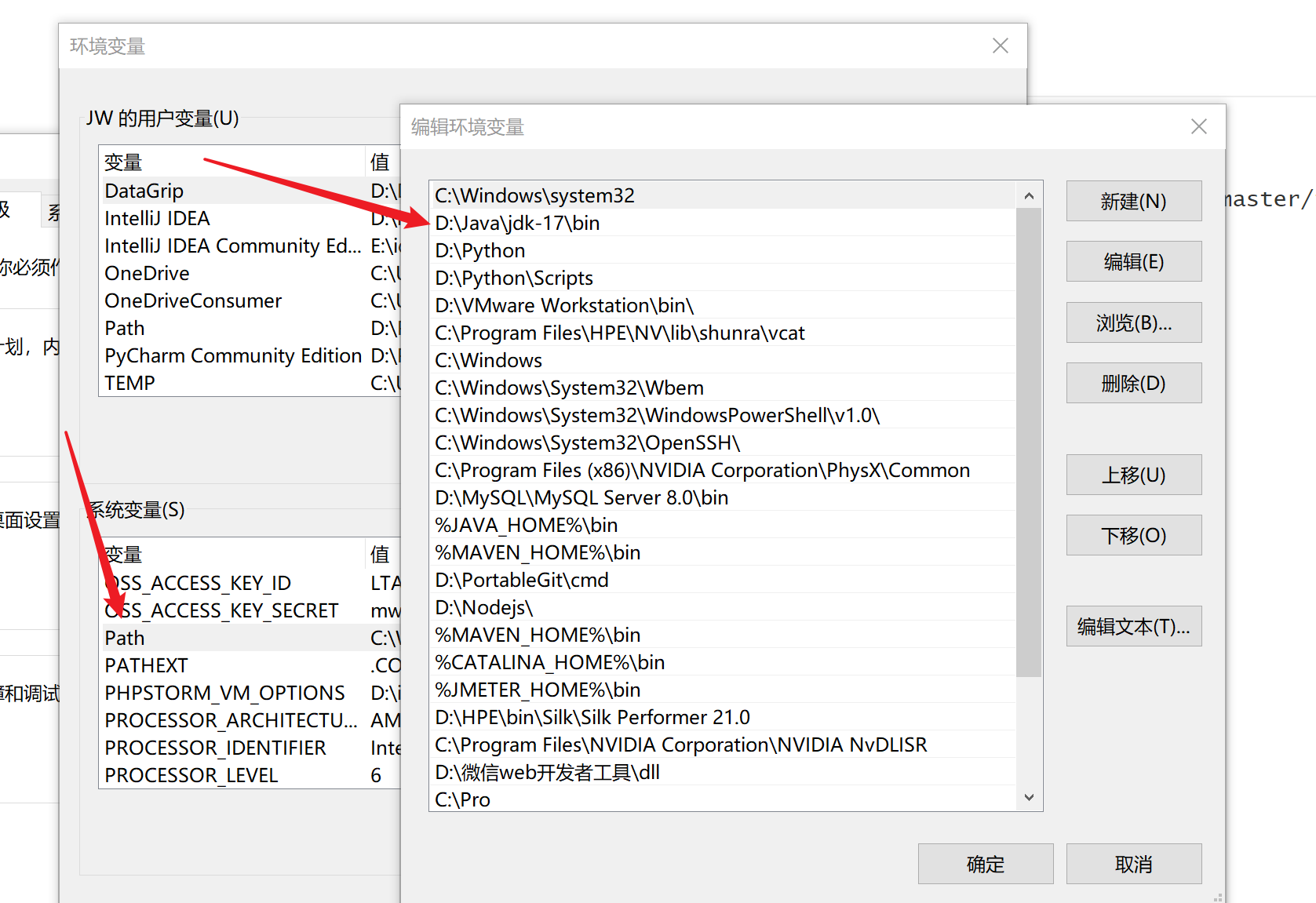Select the D:\PortableGit\cmd entry
This screenshot has height=903, width=1316.
tap(723, 580)
